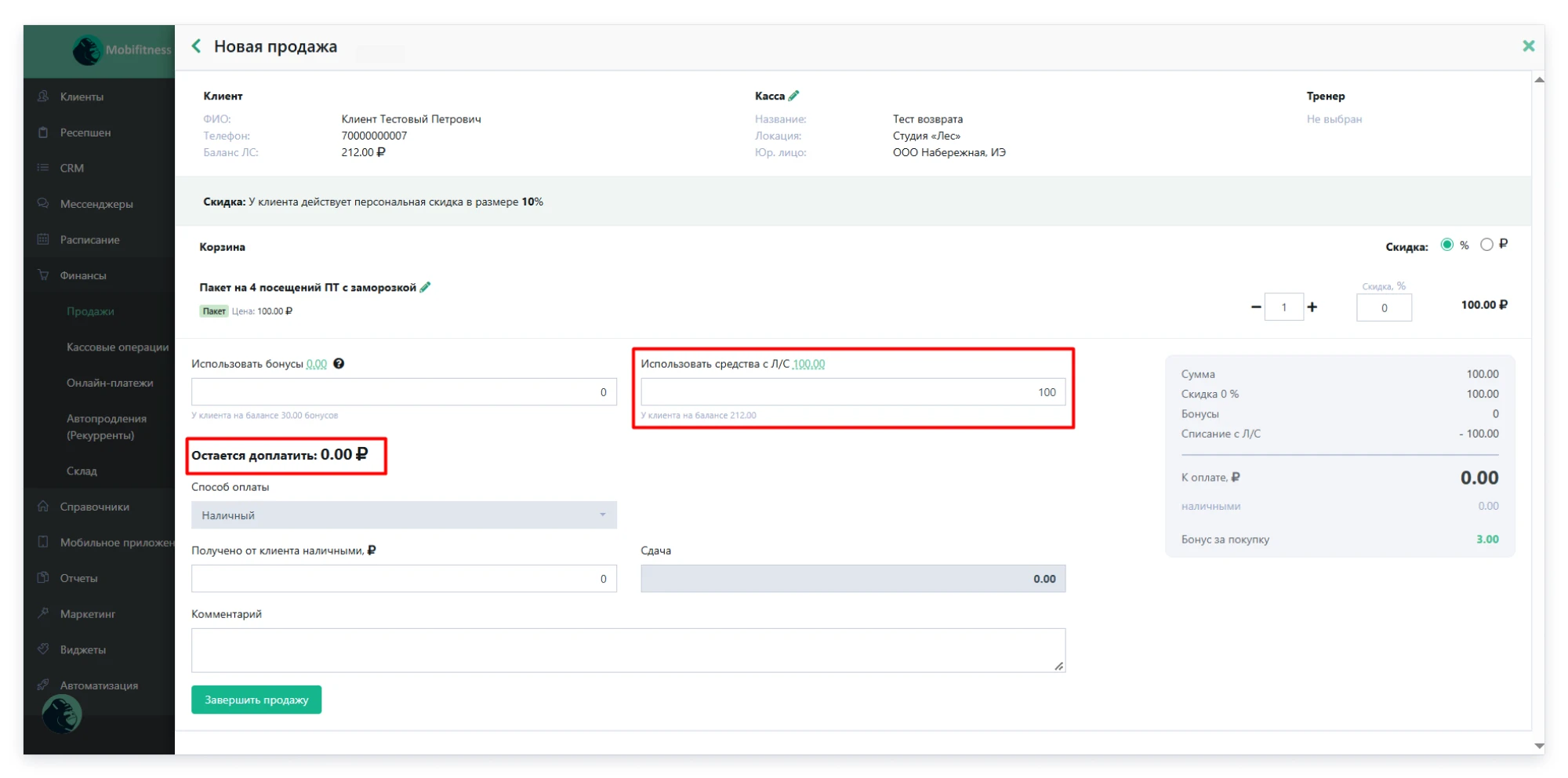This screenshot has height=778, width=1568.
Task: Click the Автоматизация rocket icon
Action: 43,685
